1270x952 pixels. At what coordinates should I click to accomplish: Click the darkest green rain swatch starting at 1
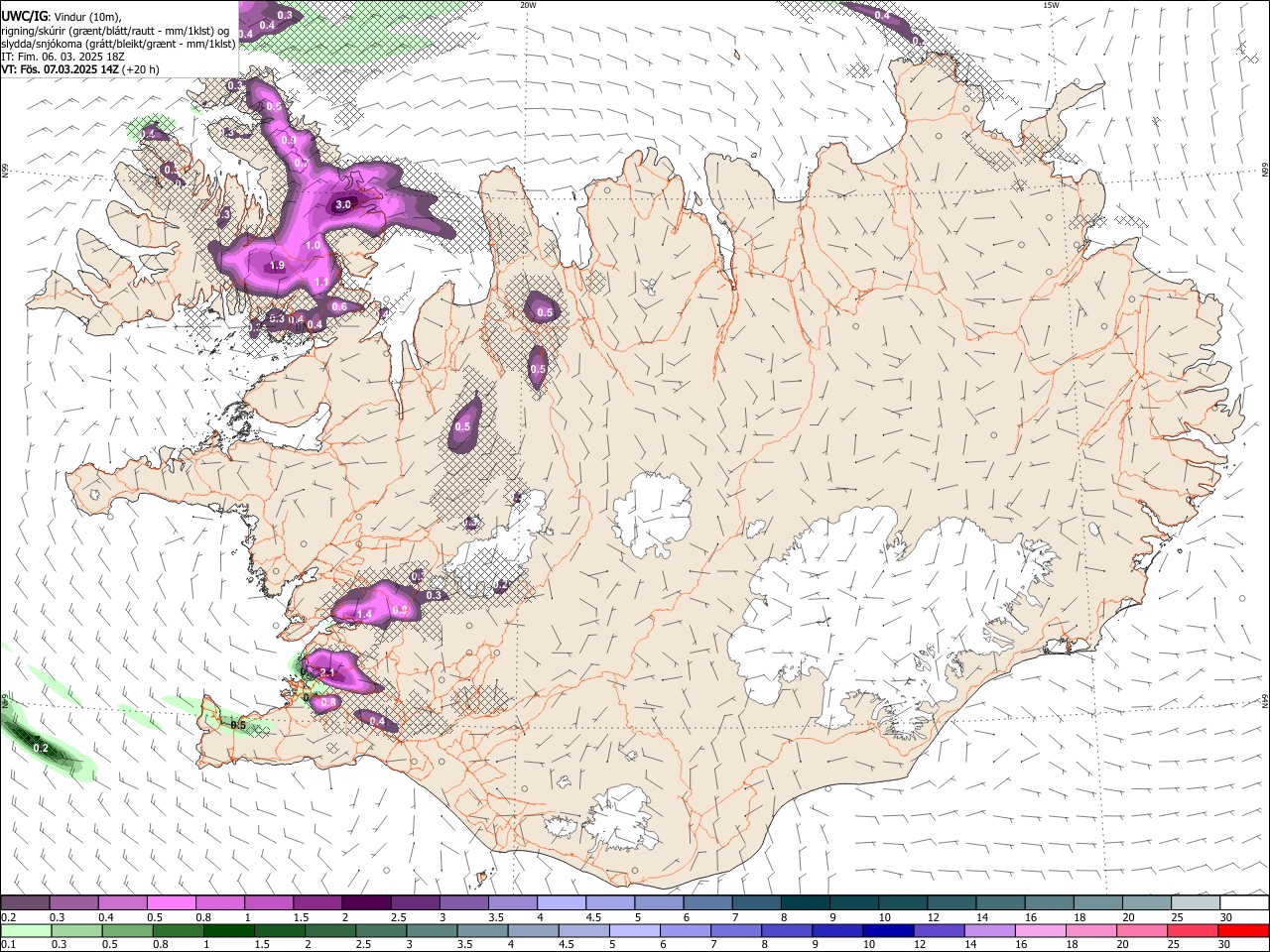(228, 930)
